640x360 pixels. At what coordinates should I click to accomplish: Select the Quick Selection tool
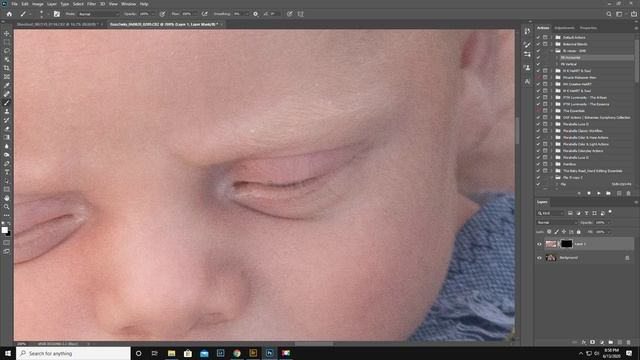point(7,59)
